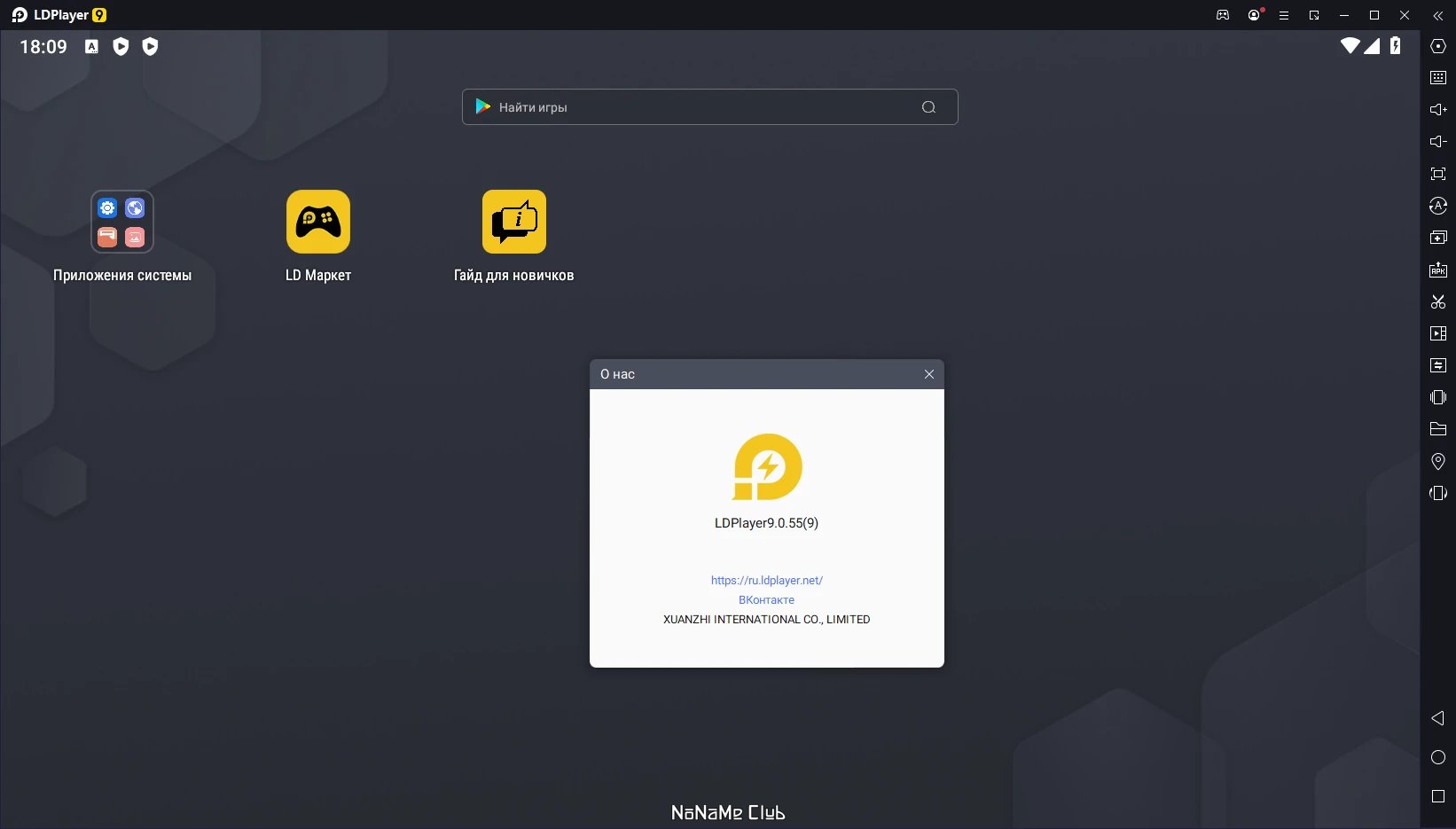The image size is (1456, 829).
Task: Click the battery charging icon
Action: (1396, 45)
